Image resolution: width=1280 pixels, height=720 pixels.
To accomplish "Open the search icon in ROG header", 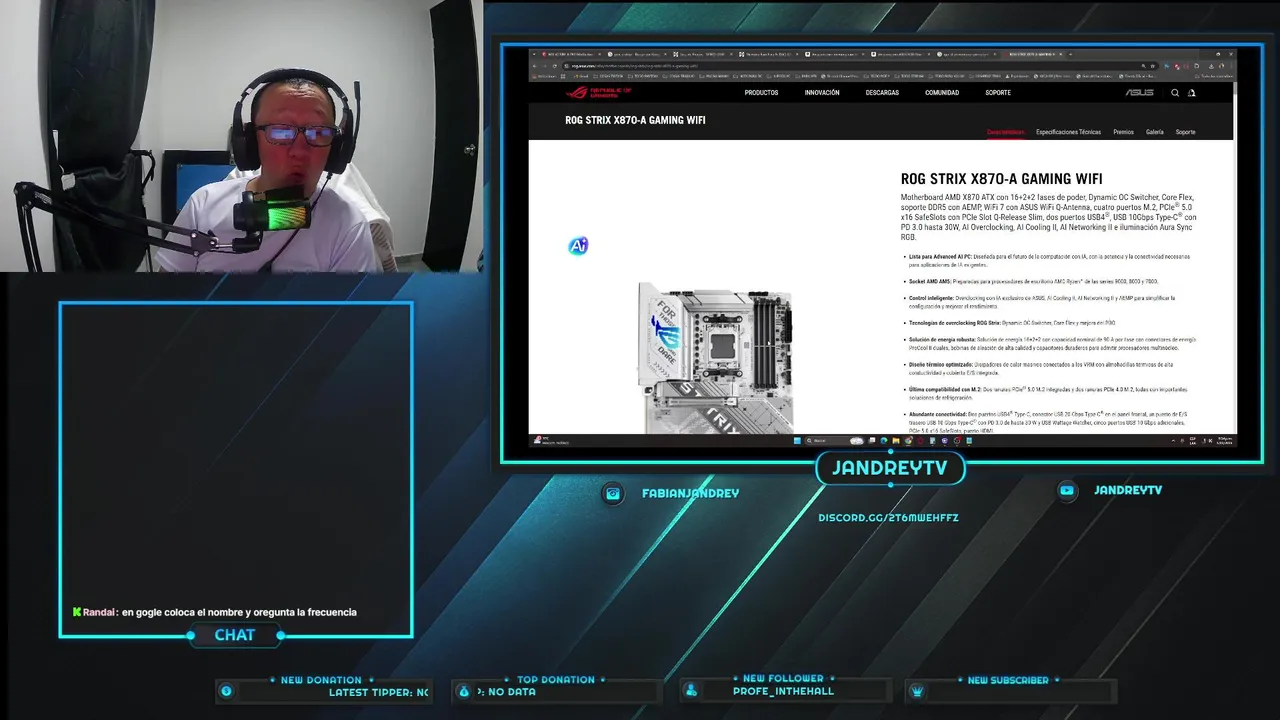I will coord(1175,93).
